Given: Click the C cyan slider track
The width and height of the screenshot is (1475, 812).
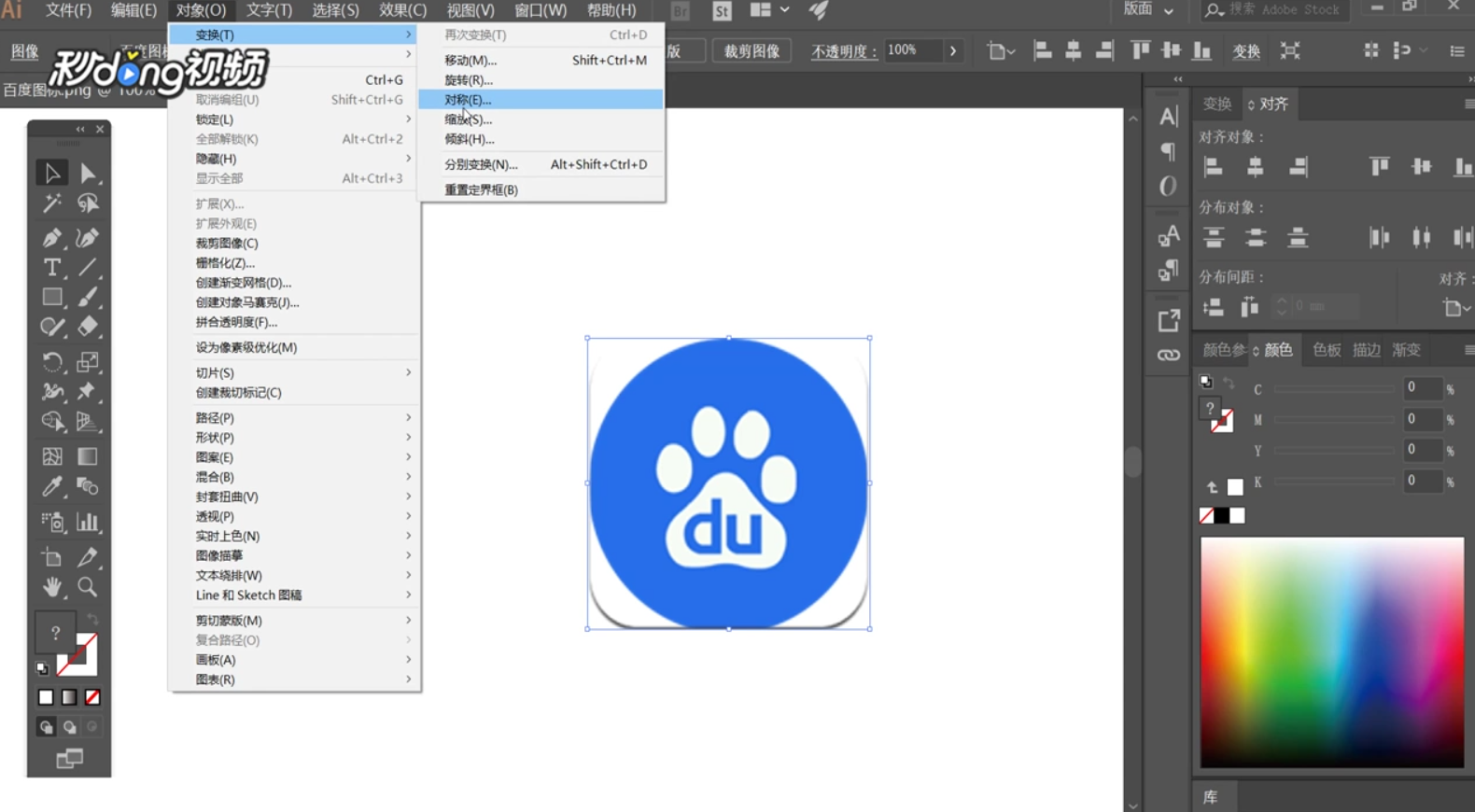Looking at the screenshot, I should coord(1333,389).
